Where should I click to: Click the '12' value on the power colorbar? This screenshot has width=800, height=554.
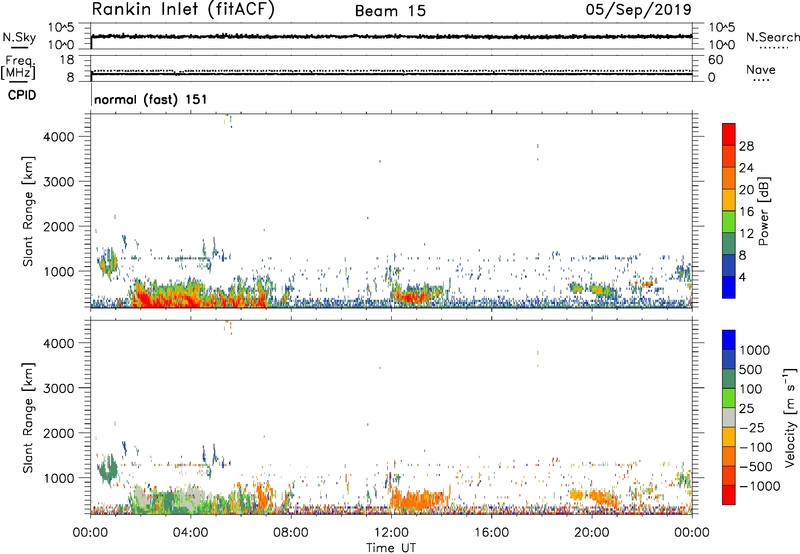(746, 234)
